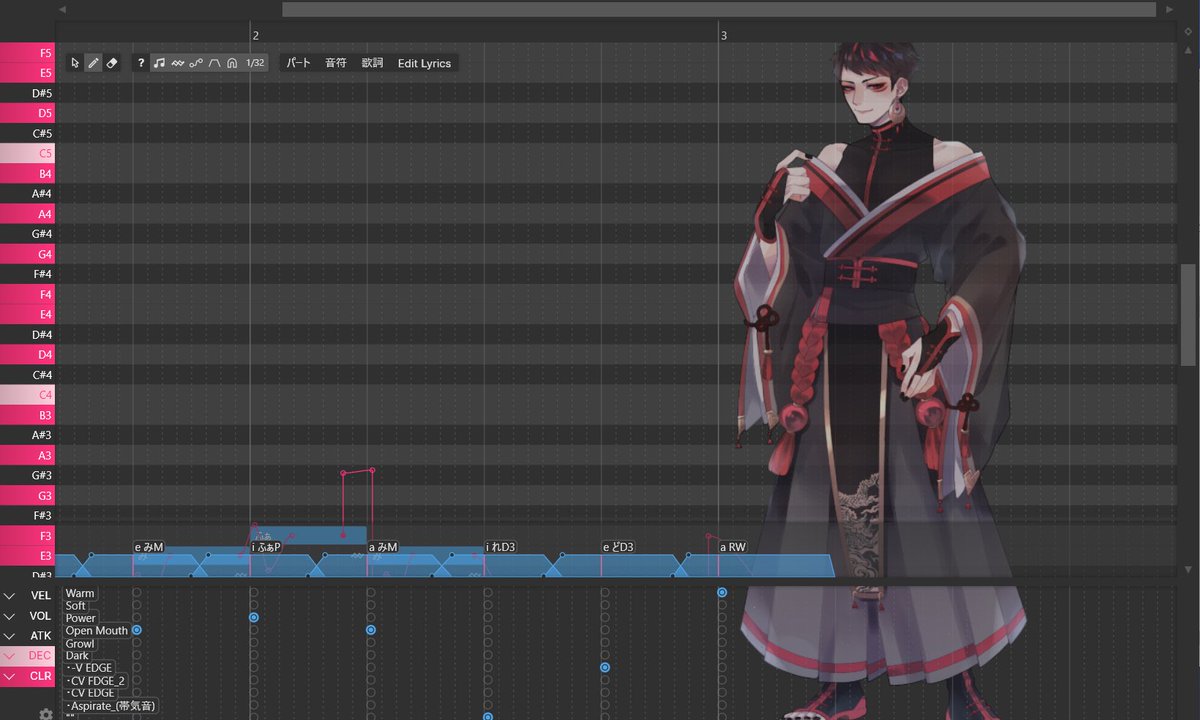1200x720 pixels.
Task: Click the A#4 piano key
Action: tap(28, 193)
